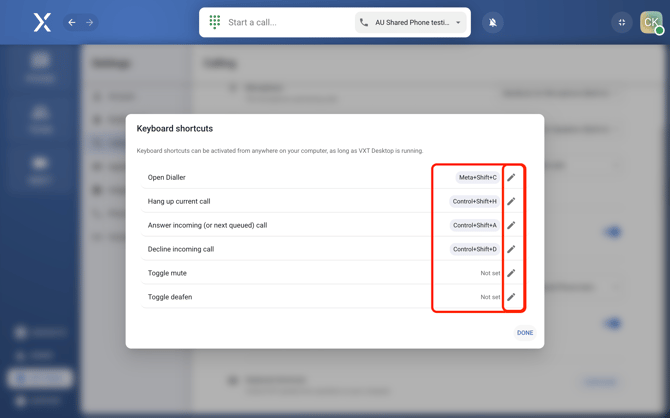Go back with the left arrow
Image resolution: width=670 pixels, height=418 pixels.
pos(72,22)
